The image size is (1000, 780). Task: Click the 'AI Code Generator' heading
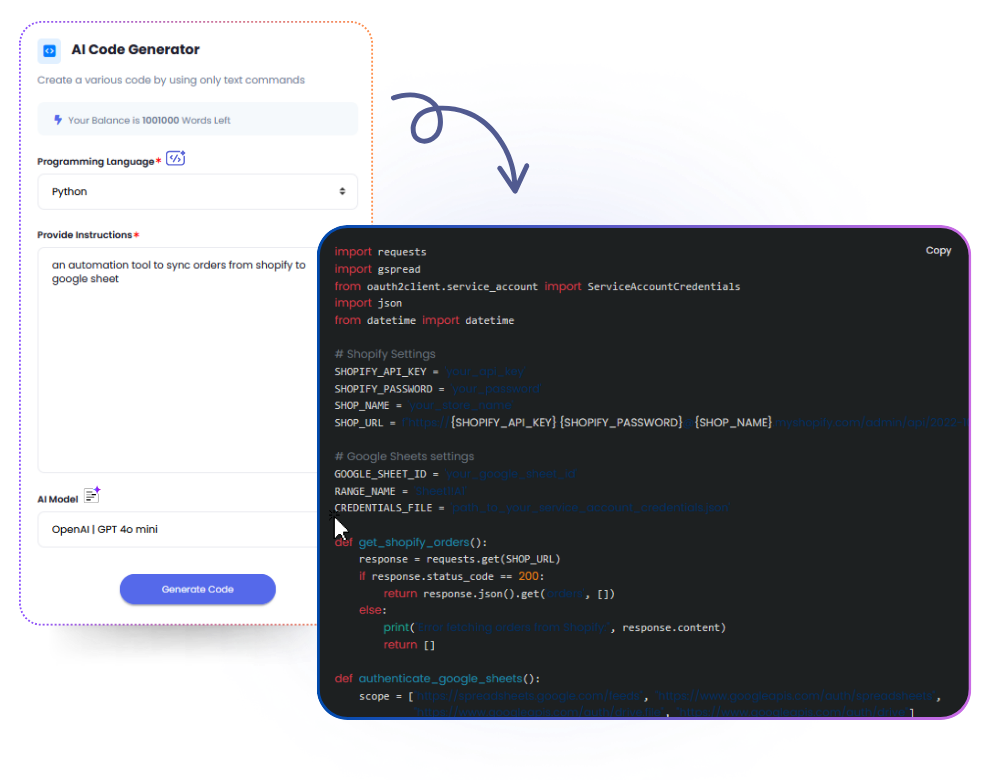click(x=135, y=50)
